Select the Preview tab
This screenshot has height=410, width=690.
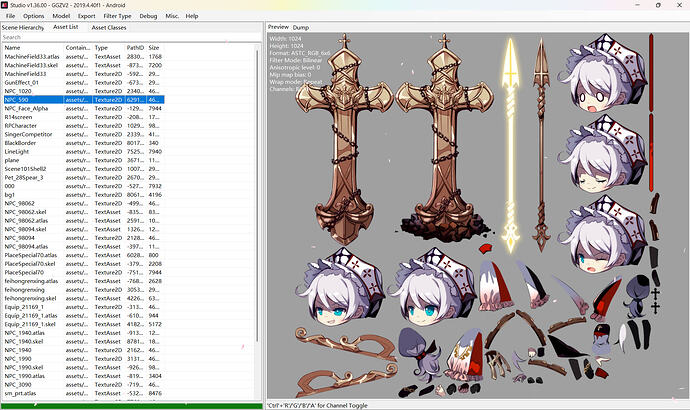(x=278, y=27)
